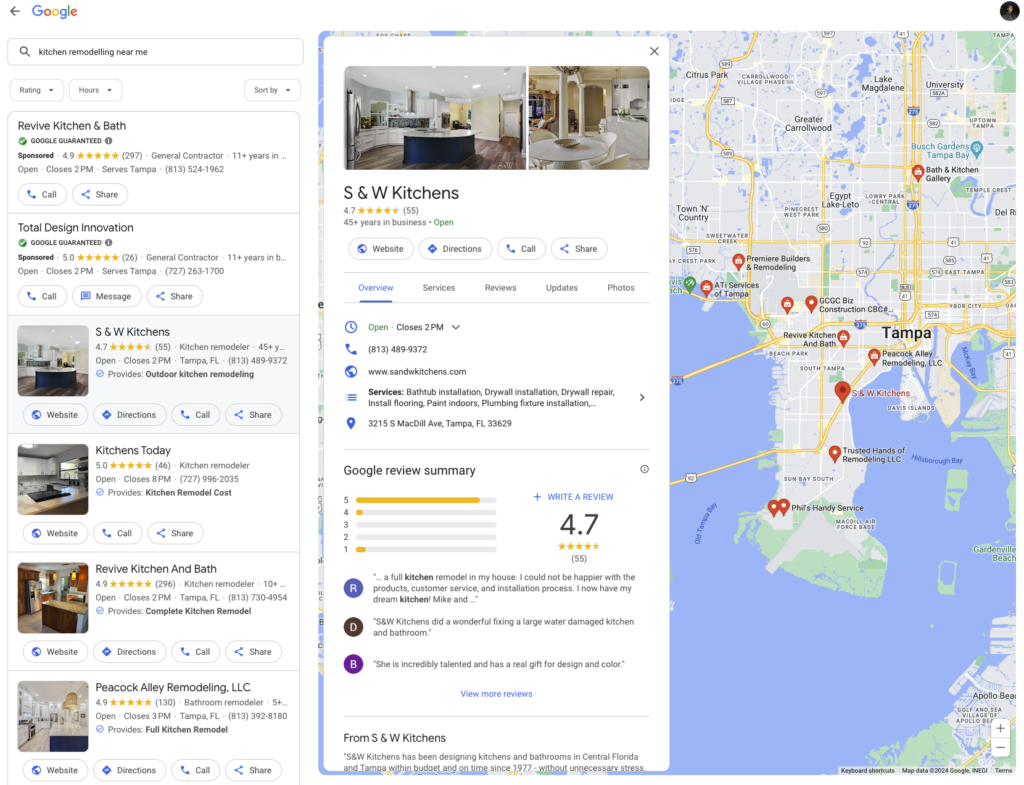Click WRITE A REVIEW

pyautogui.click(x=573, y=497)
